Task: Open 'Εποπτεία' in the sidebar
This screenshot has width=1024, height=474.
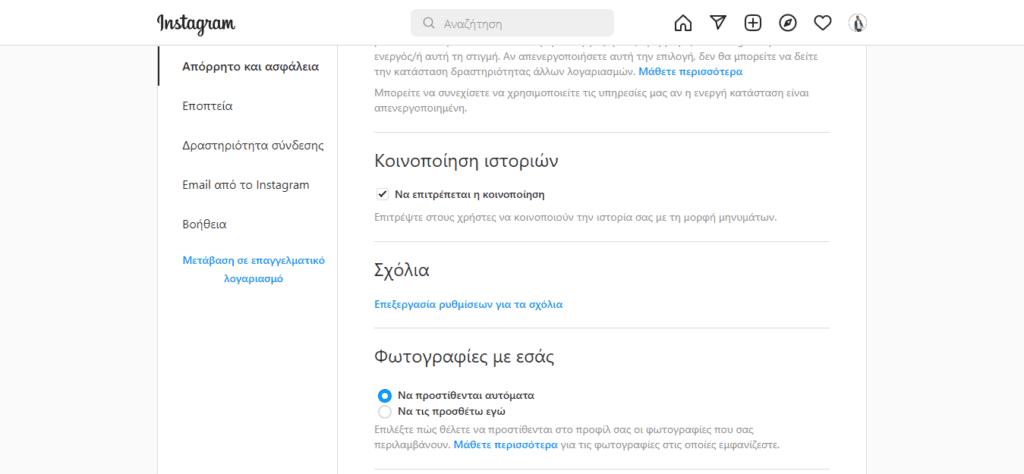Action: pos(208,106)
